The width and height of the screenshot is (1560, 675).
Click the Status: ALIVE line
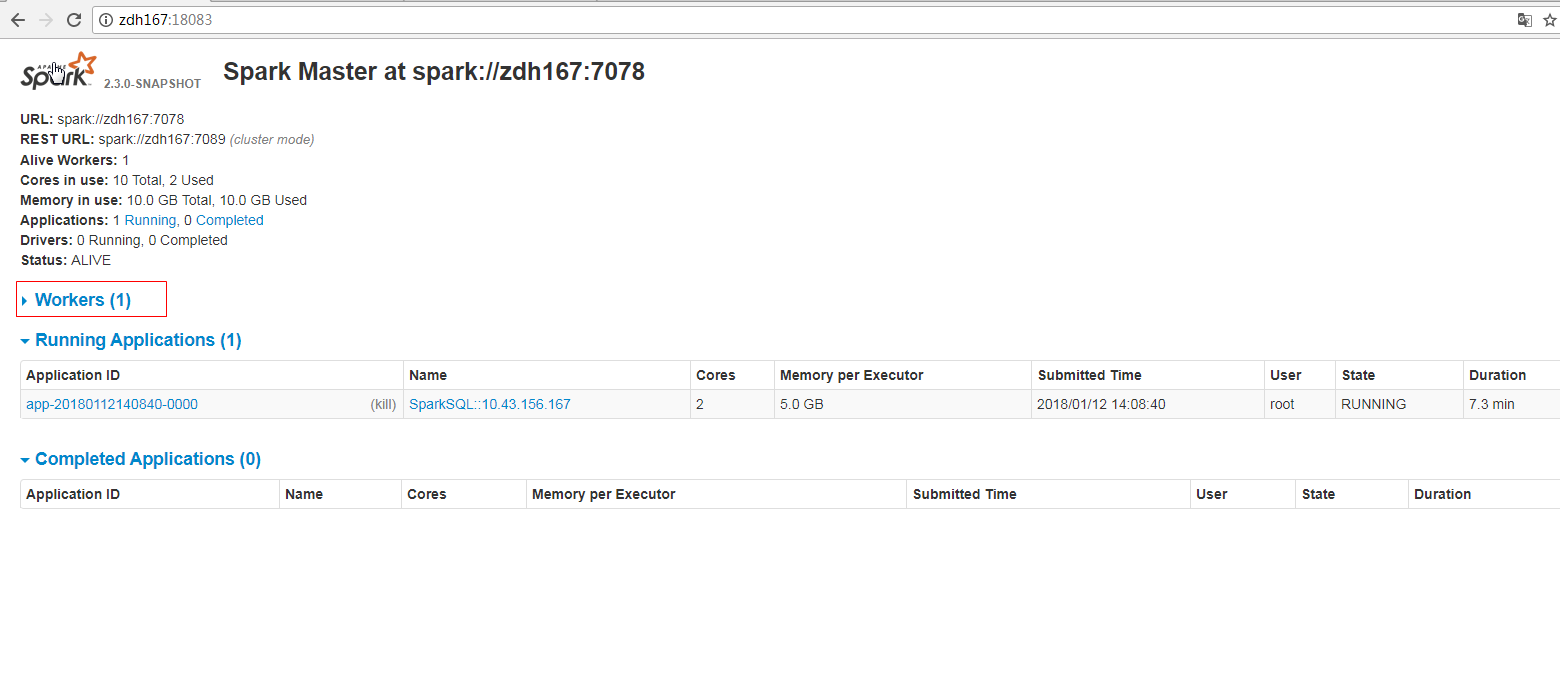[x=66, y=260]
